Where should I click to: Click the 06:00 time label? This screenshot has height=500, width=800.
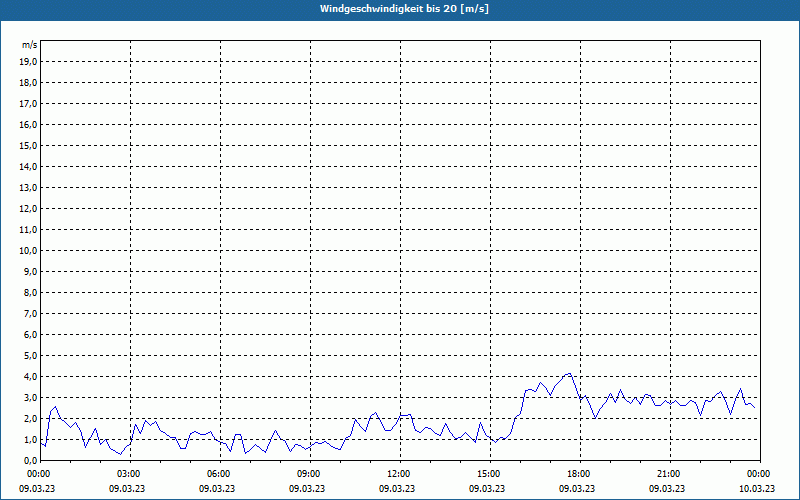pos(220,474)
